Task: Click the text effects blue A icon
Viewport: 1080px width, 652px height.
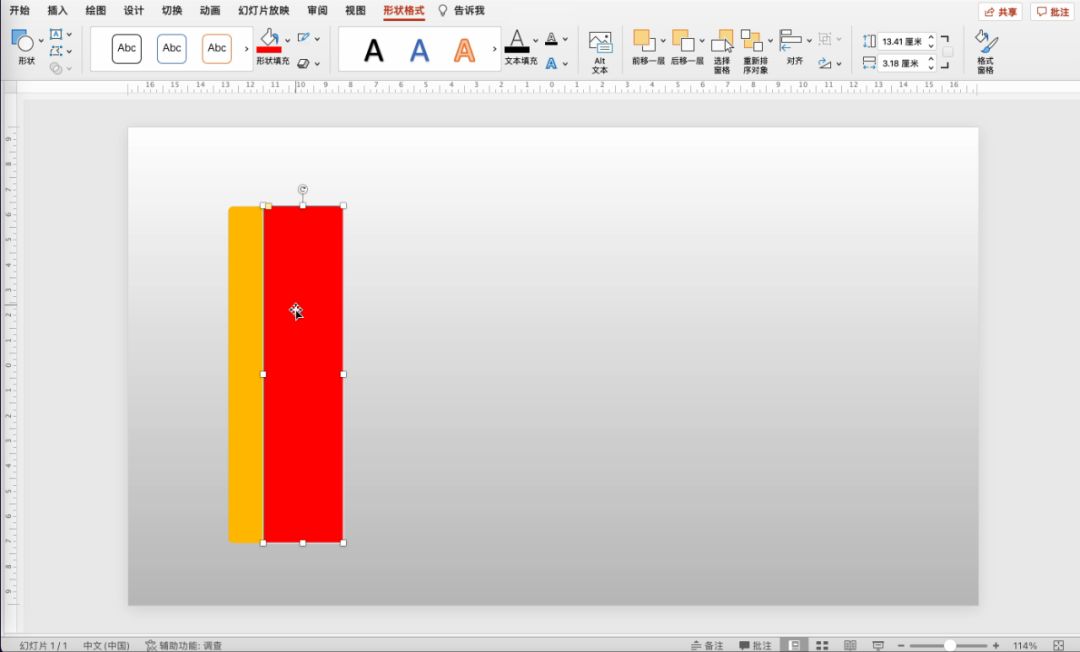Action: point(551,63)
